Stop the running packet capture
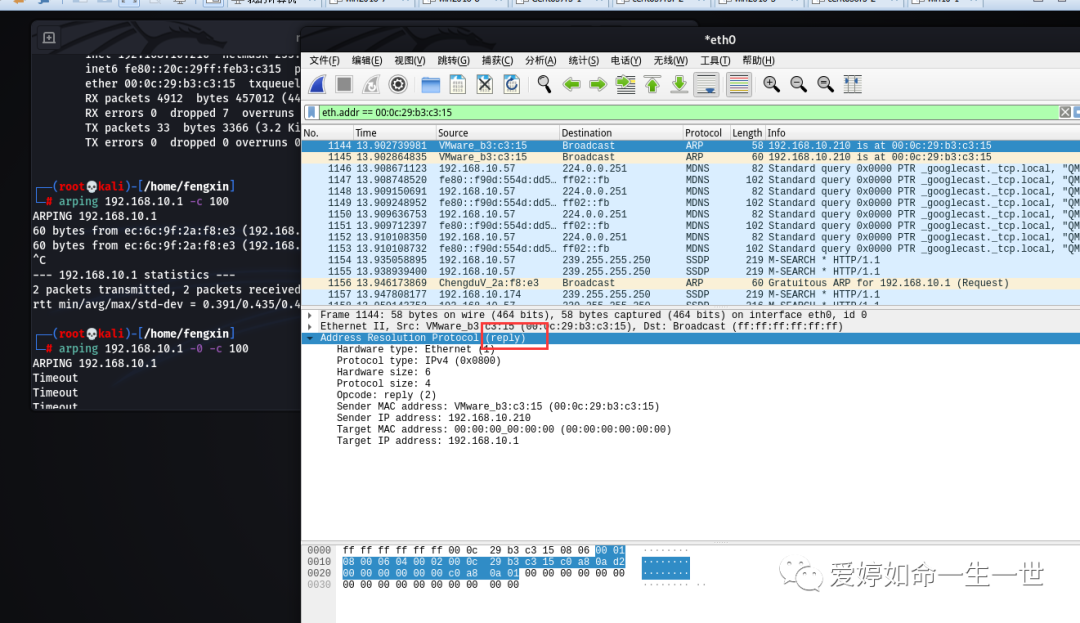 point(344,85)
